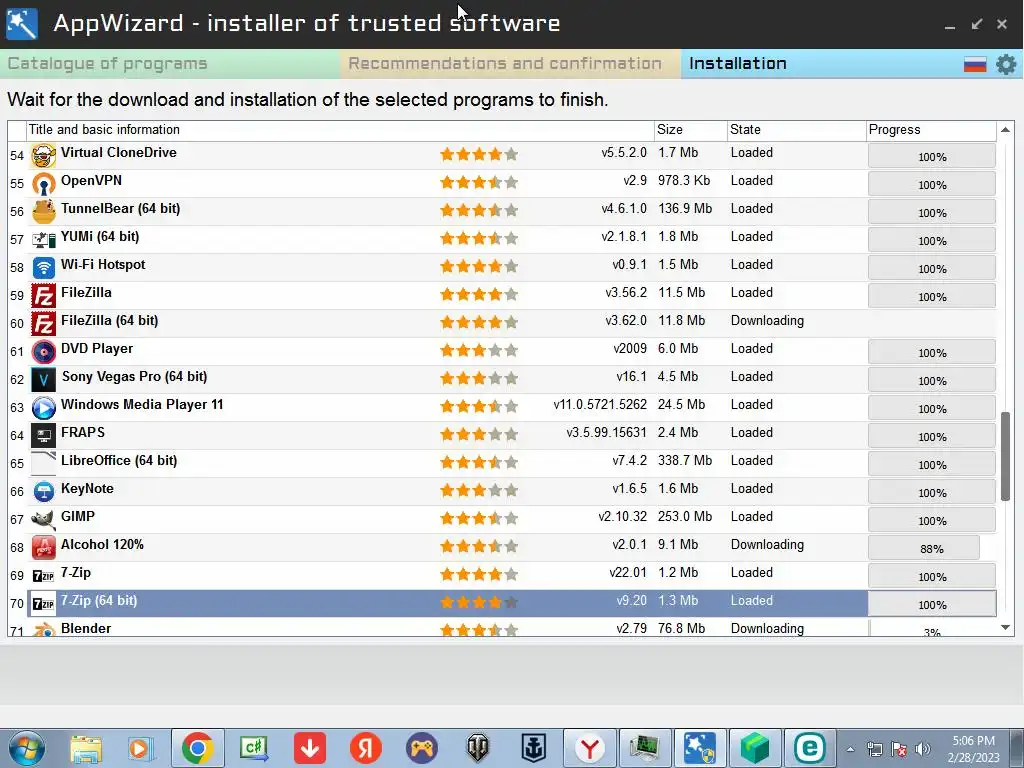This screenshot has height=768, width=1024.
Task: Click the star rating of GIMP
Action: coord(479,519)
